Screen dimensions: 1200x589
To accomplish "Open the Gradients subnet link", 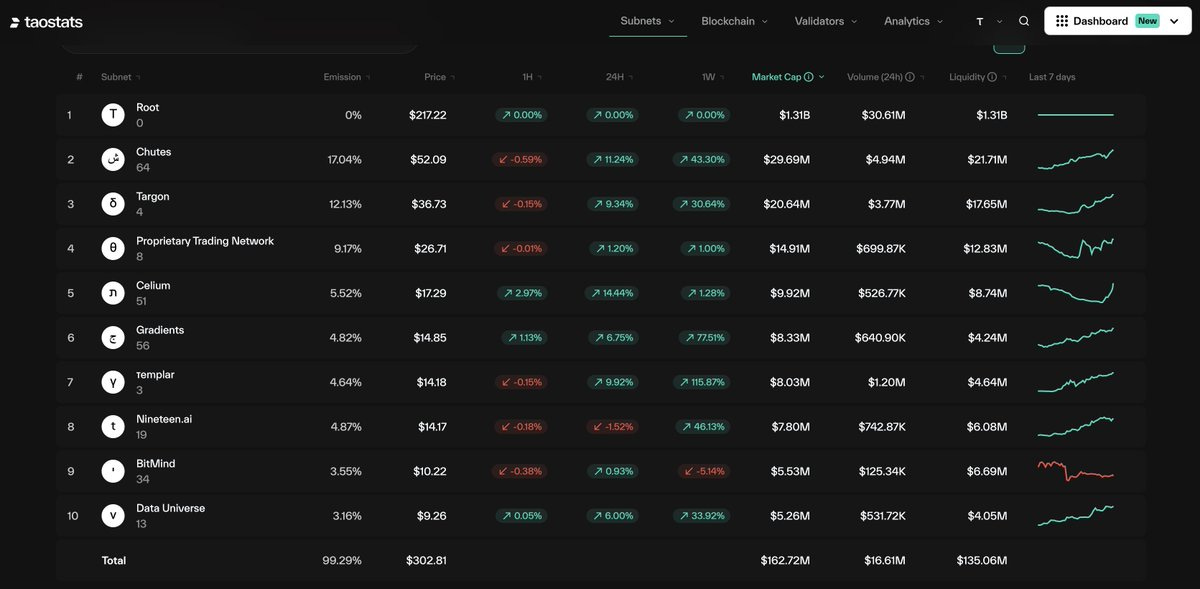I will tap(160, 330).
